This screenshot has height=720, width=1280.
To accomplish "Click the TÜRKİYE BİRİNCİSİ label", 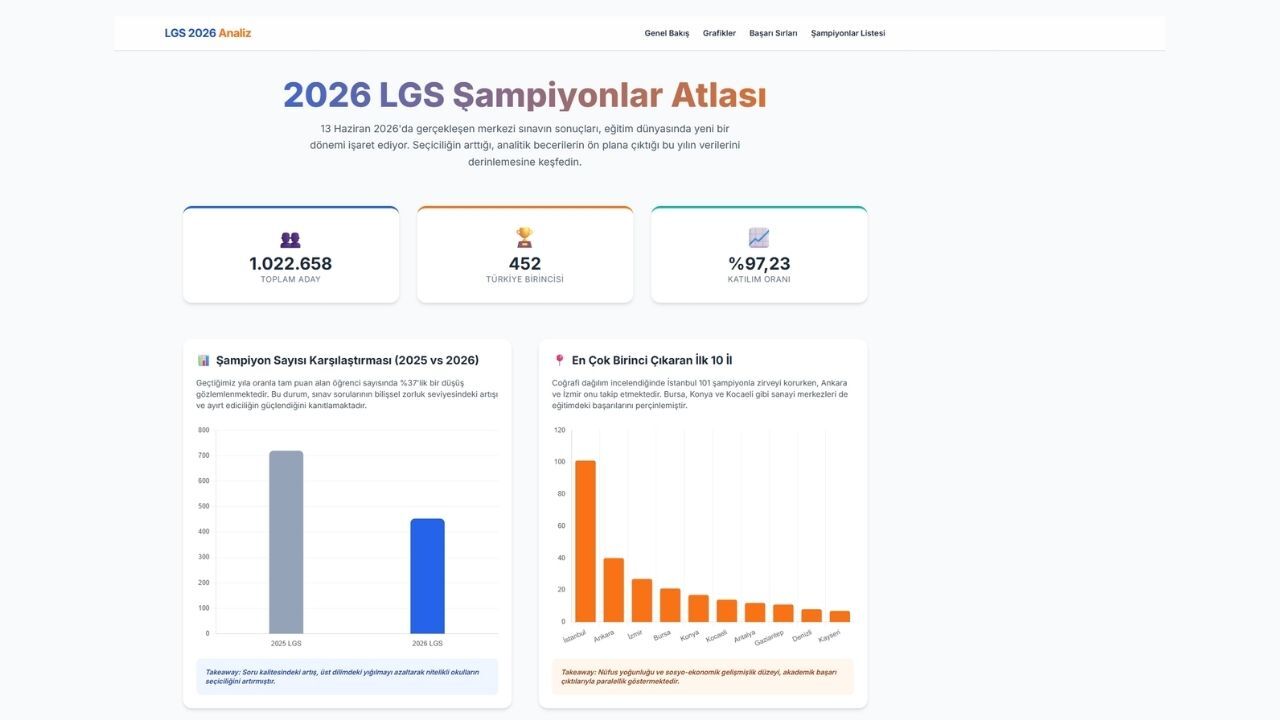I will pyautogui.click(x=525, y=280).
